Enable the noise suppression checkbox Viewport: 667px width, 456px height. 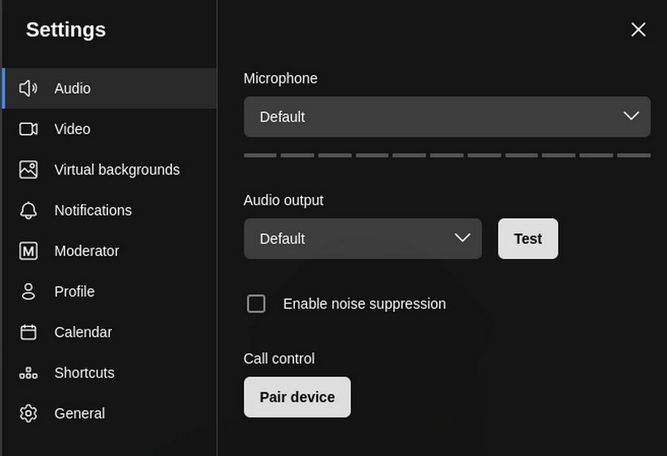[x=256, y=303]
